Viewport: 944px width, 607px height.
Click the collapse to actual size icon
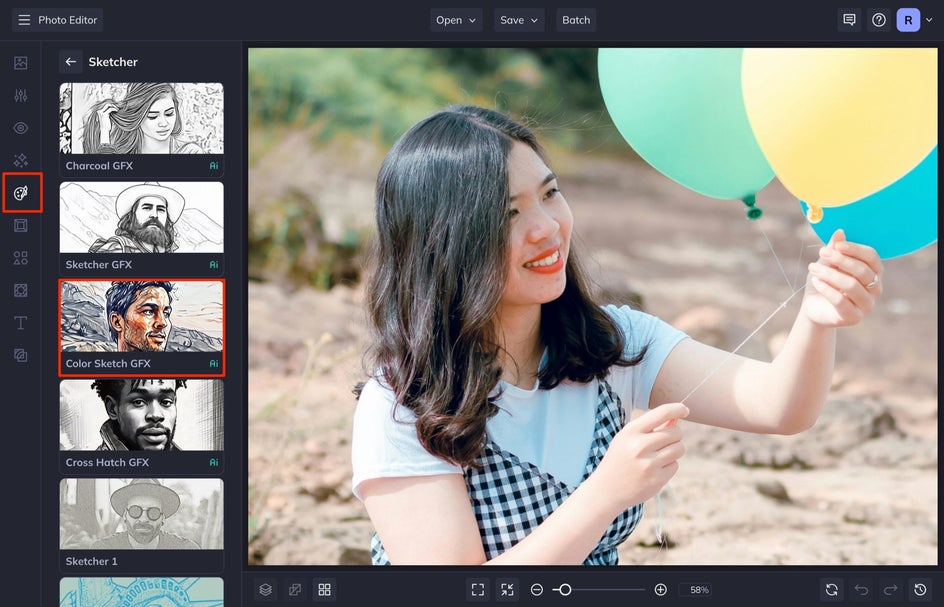(508, 590)
